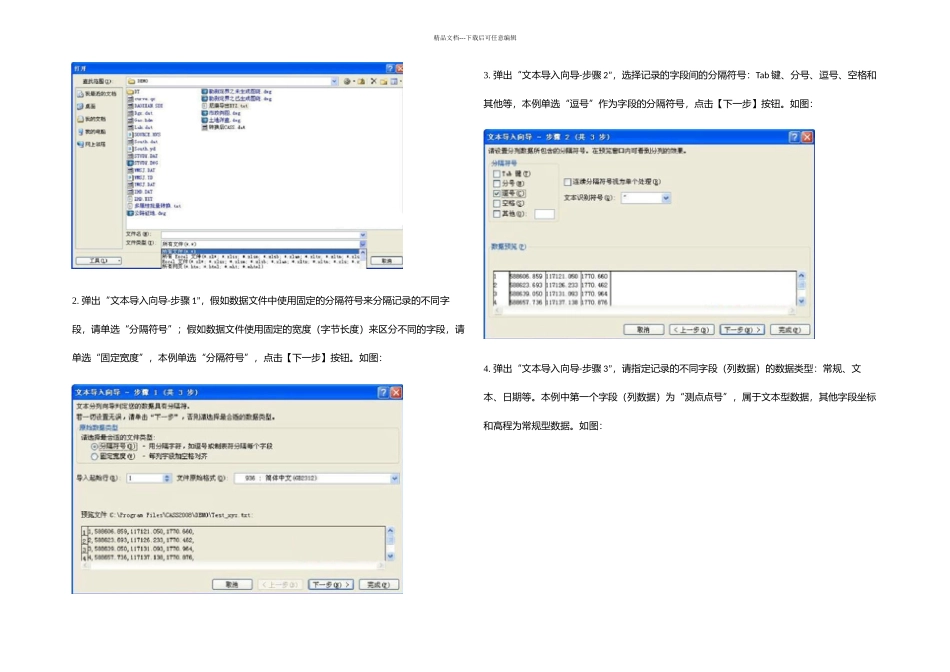Expand the 文件原始格式 encoding dropdown
950x672 pixels.
pyautogui.click(x=394, y=479)
